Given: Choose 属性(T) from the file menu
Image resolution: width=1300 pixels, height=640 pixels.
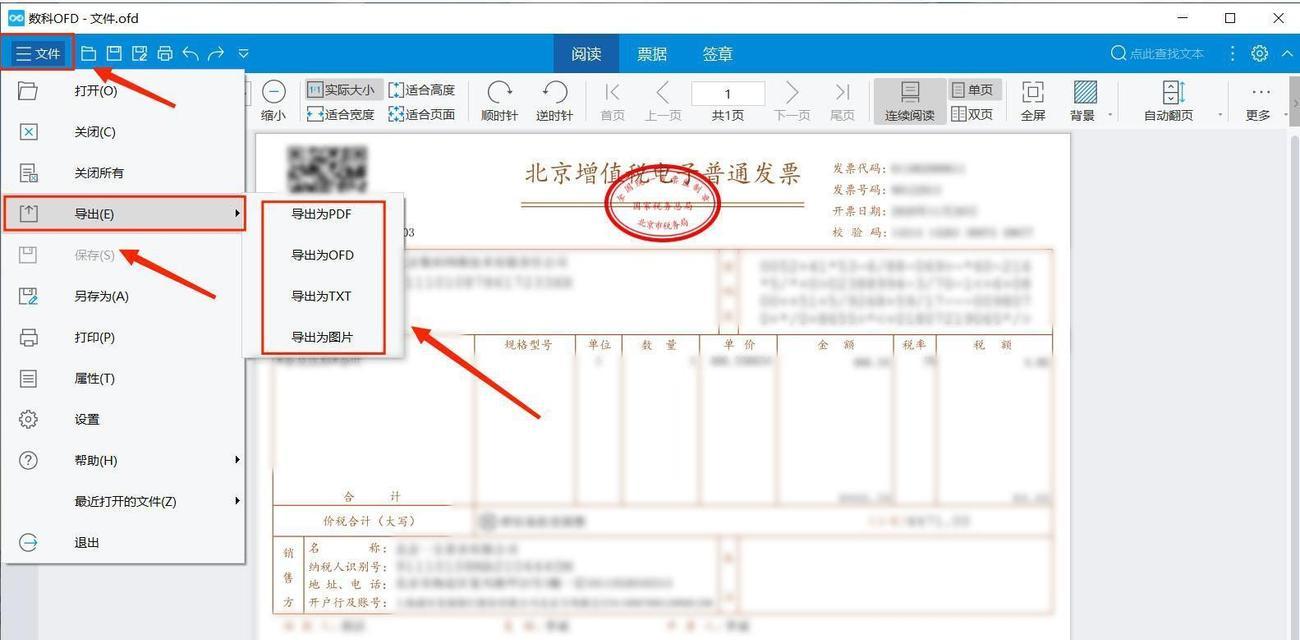Looking at the screenshot, I should click(x=124, y=378).
